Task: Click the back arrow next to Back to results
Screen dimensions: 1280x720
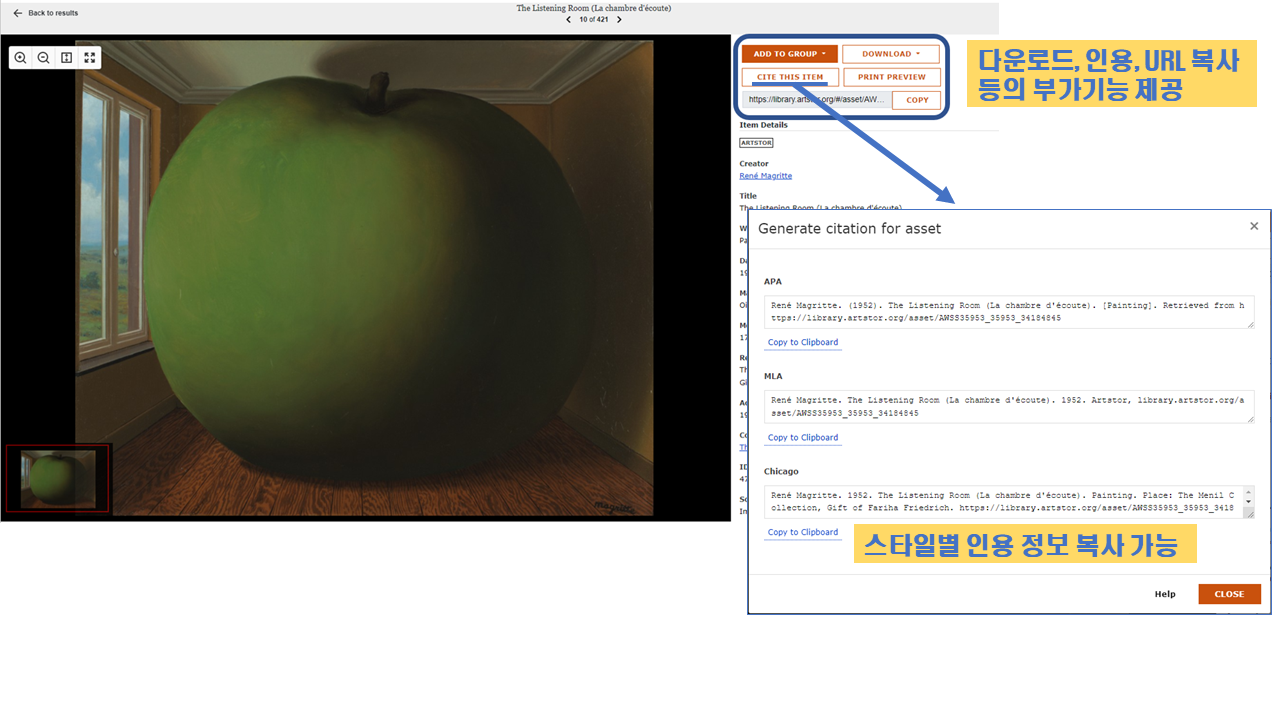Action: tap(17, 13)
